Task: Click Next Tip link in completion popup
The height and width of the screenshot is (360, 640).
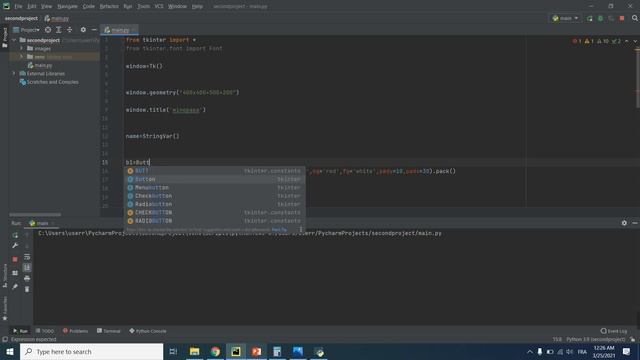Action: [279, 229]
